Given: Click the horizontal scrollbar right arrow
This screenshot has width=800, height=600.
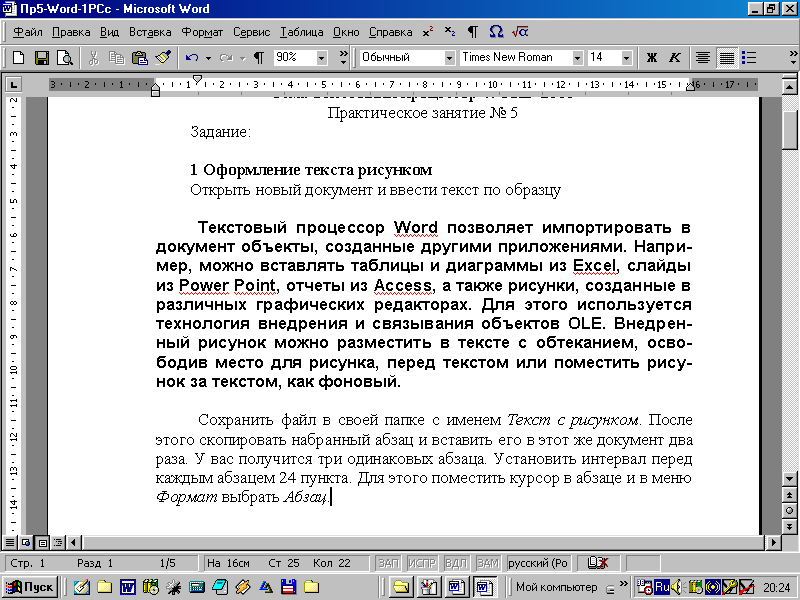Looking at the screenshot, I should (x=774, y=542).
